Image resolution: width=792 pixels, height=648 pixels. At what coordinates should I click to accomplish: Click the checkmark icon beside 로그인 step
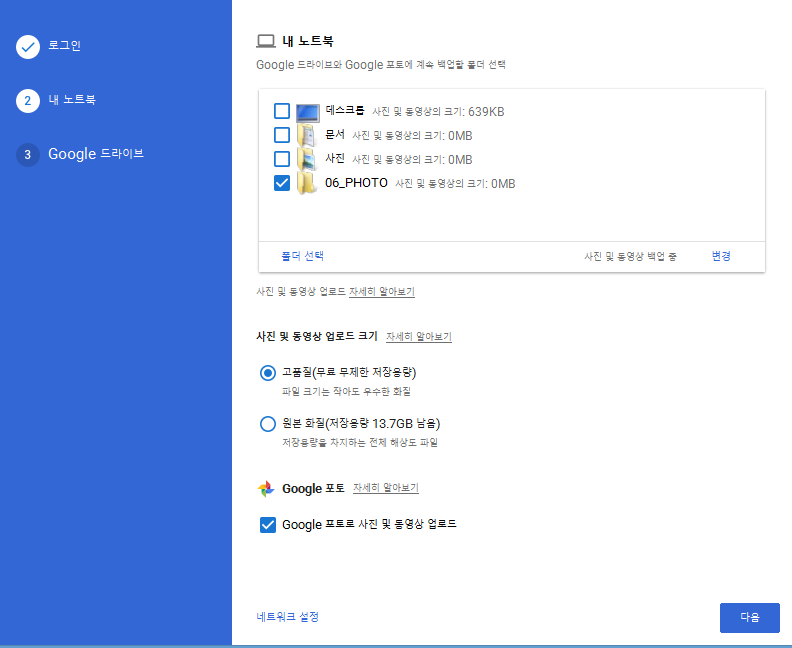point(28,47)
